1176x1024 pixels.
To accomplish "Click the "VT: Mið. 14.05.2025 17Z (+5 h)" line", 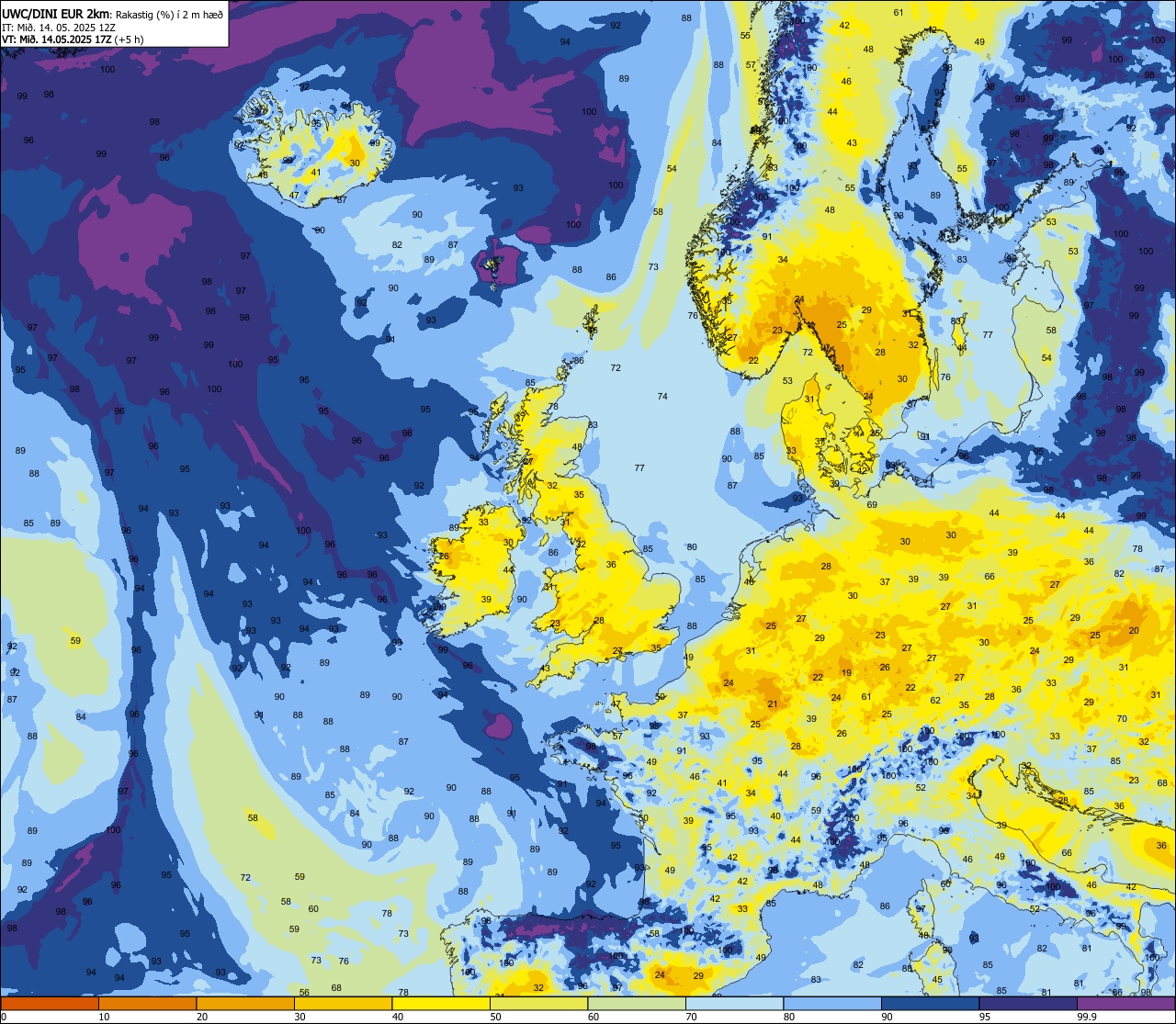I will 73,39.
